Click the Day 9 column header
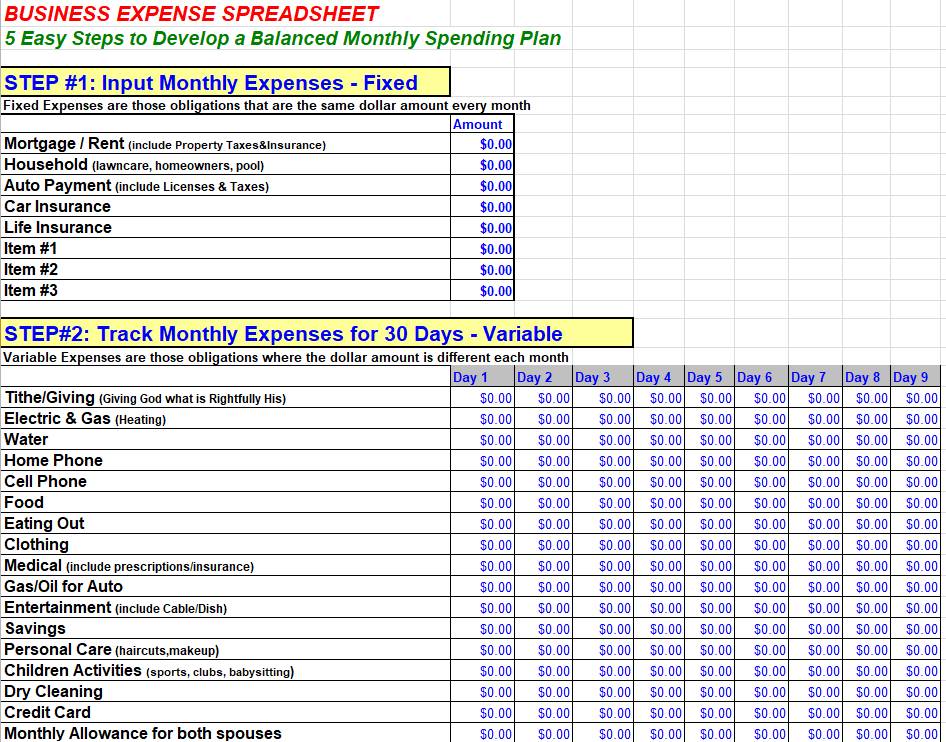The image size is (946, 742). point(911,377)
